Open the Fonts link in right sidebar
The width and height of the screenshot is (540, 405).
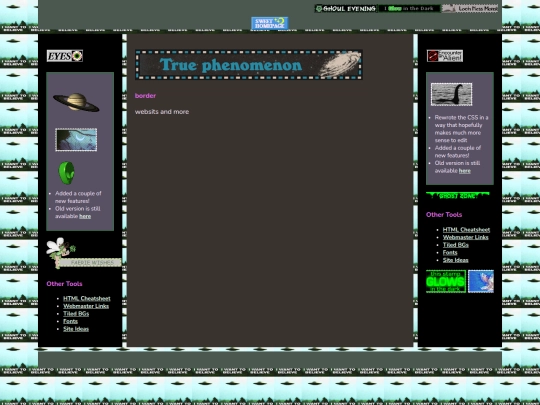(x=450, y=252)
